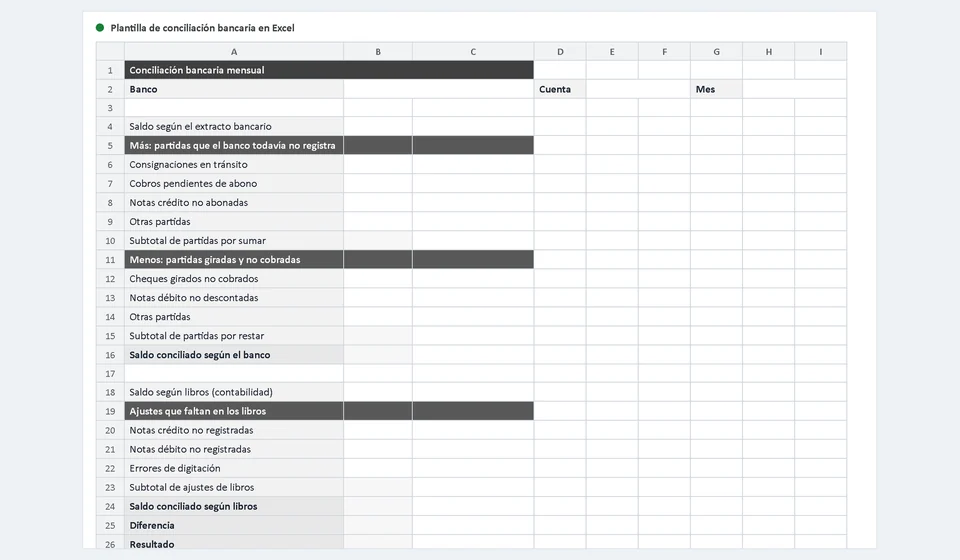Select column B header

click(378, 51)
